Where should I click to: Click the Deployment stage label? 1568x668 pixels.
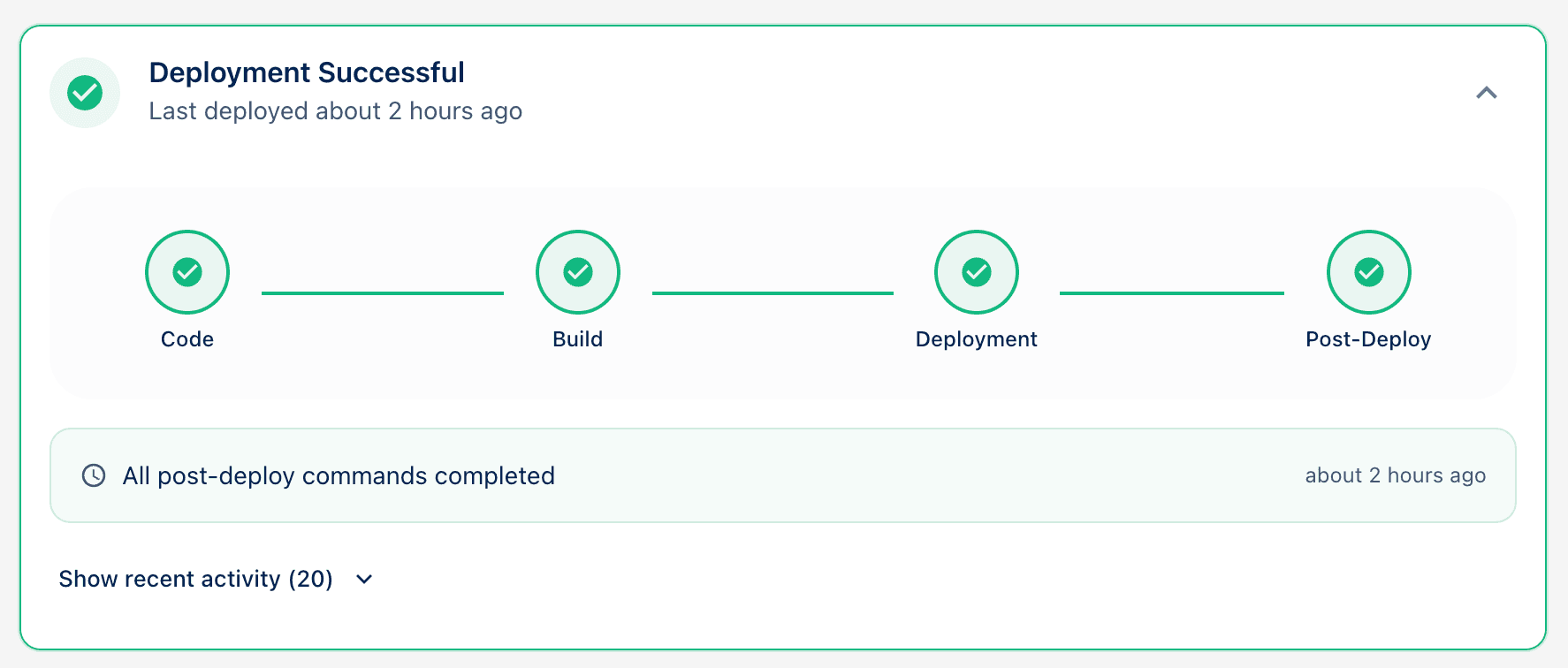[x=976, y=338]
